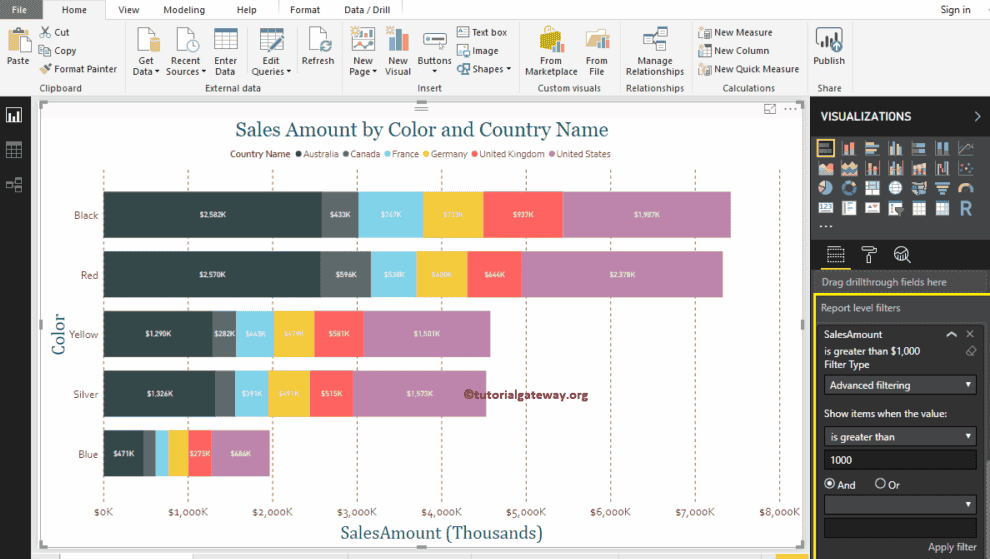Select the Waterfall chart visual
The height and width of the screenshot is (559, 990).
[x=942, y=169]
